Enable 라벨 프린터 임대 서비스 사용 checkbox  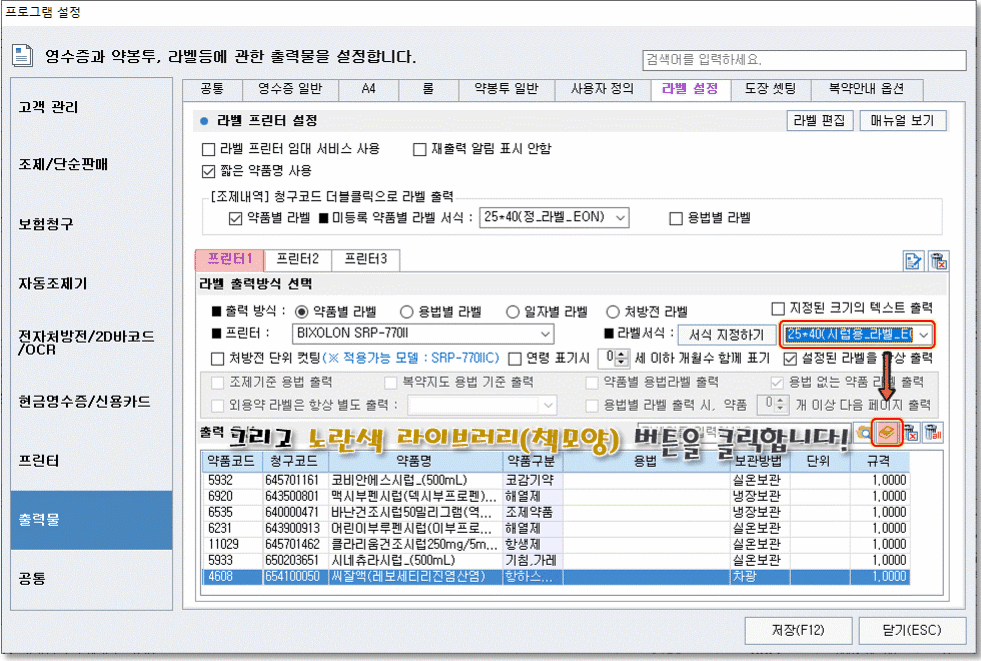pyautogui.click(x=208, y=149)
